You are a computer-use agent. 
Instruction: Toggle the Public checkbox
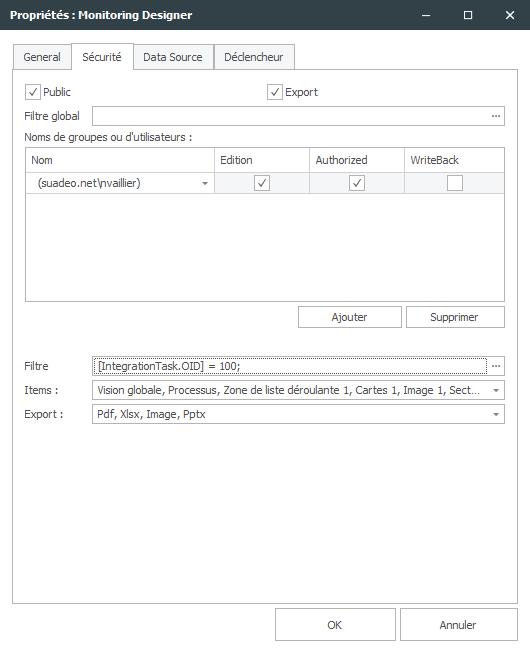[x=33, y=92]
